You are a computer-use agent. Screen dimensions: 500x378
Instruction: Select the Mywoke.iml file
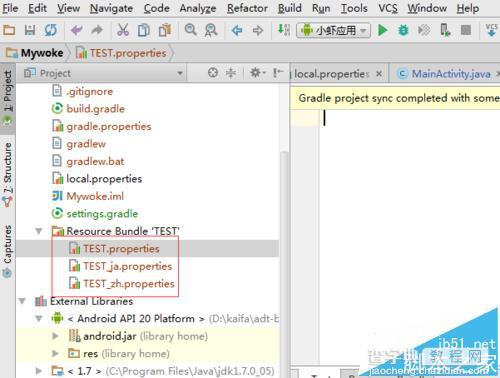pyautogui.click(x=88, y=196)
